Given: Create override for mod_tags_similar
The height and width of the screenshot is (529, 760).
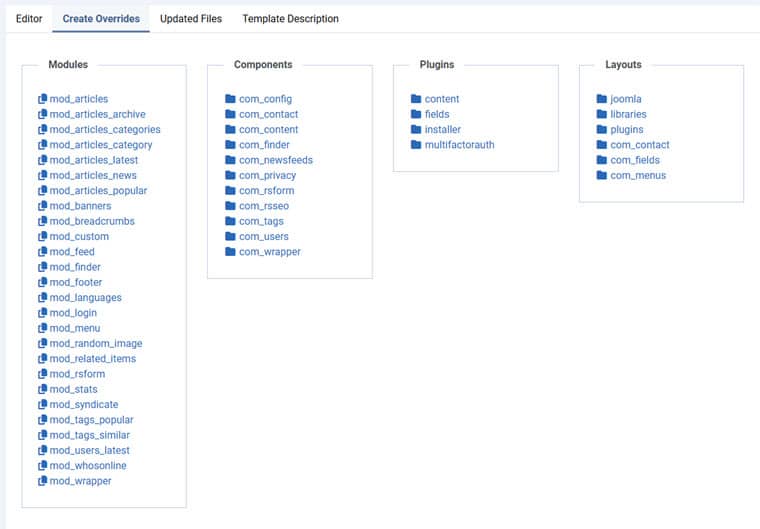Looking at the screenshot, I should click(x=90, y=434).
